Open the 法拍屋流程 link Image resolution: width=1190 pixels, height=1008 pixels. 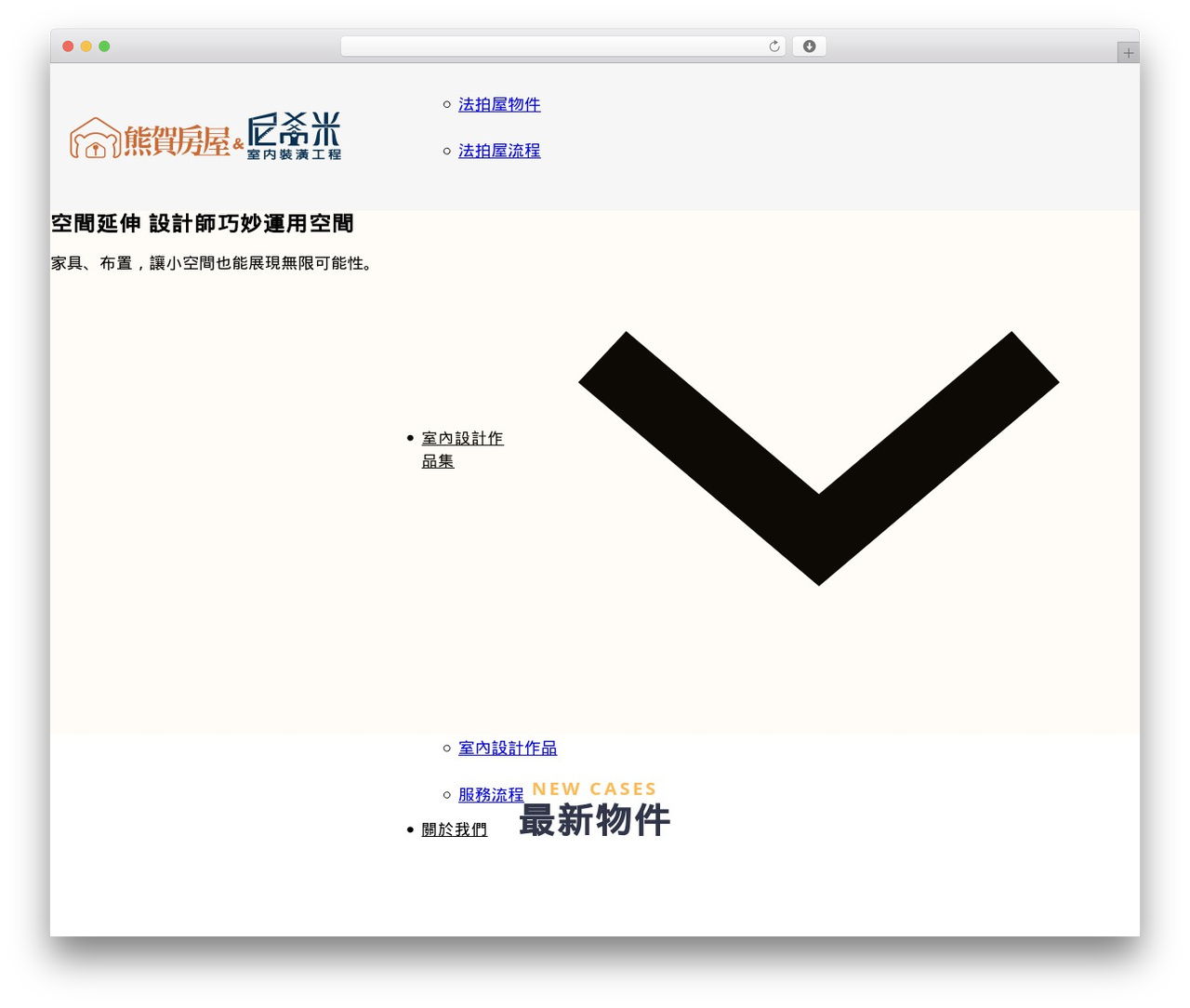pos(499,151)
